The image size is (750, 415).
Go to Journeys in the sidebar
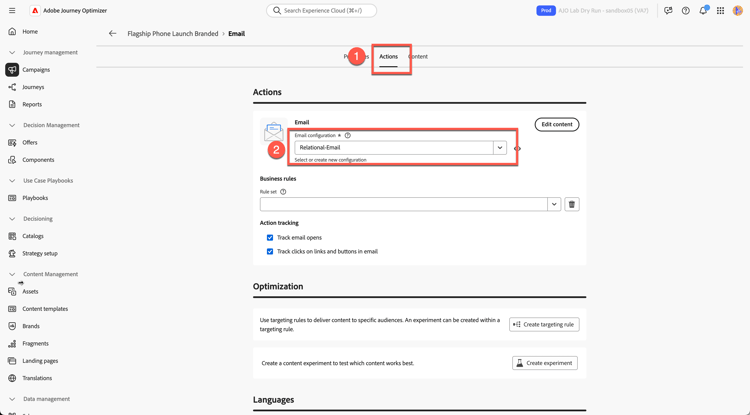(33, 87)
